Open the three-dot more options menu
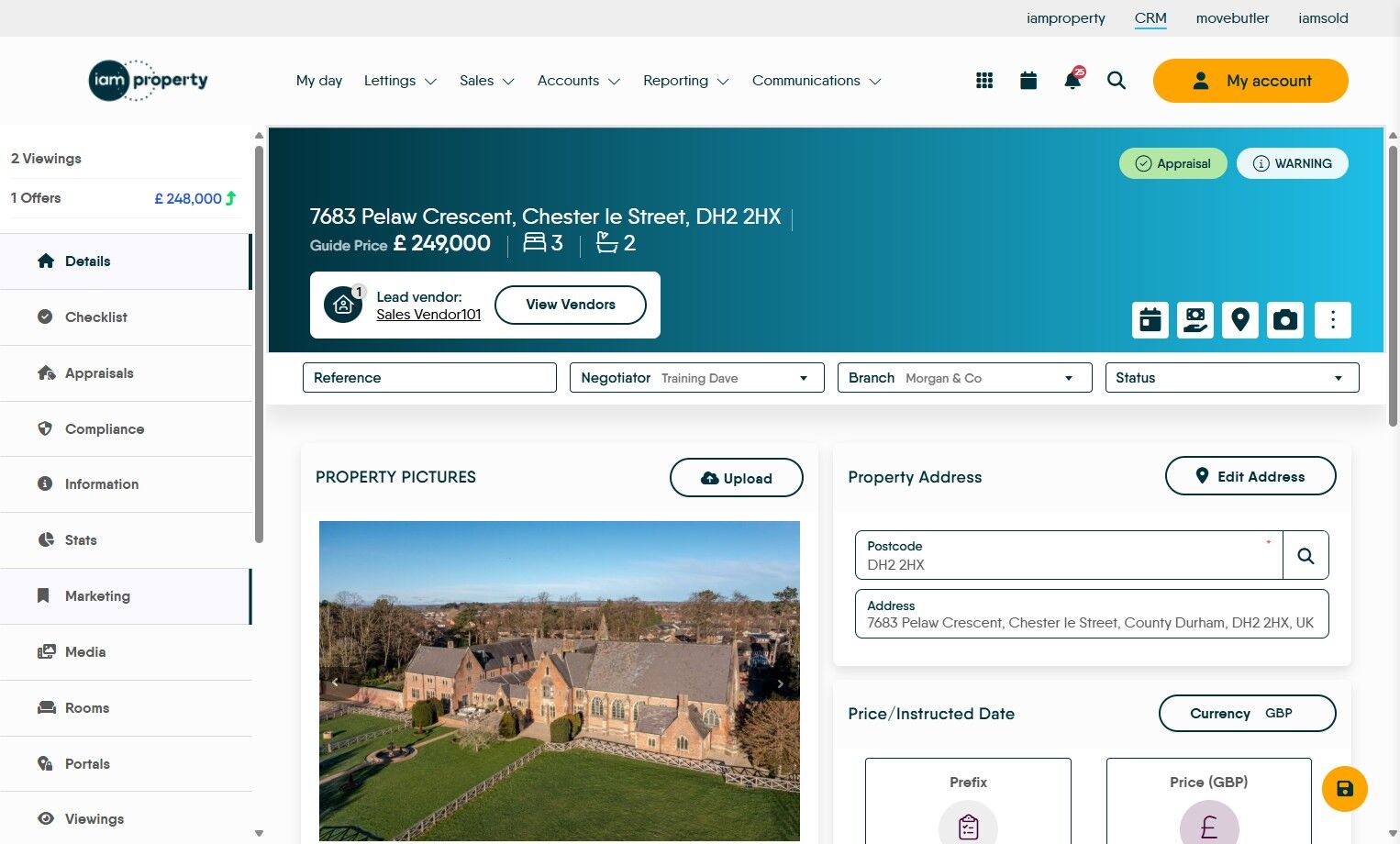Screen dimensions: 1400x844 click(x=1333, y=320)
